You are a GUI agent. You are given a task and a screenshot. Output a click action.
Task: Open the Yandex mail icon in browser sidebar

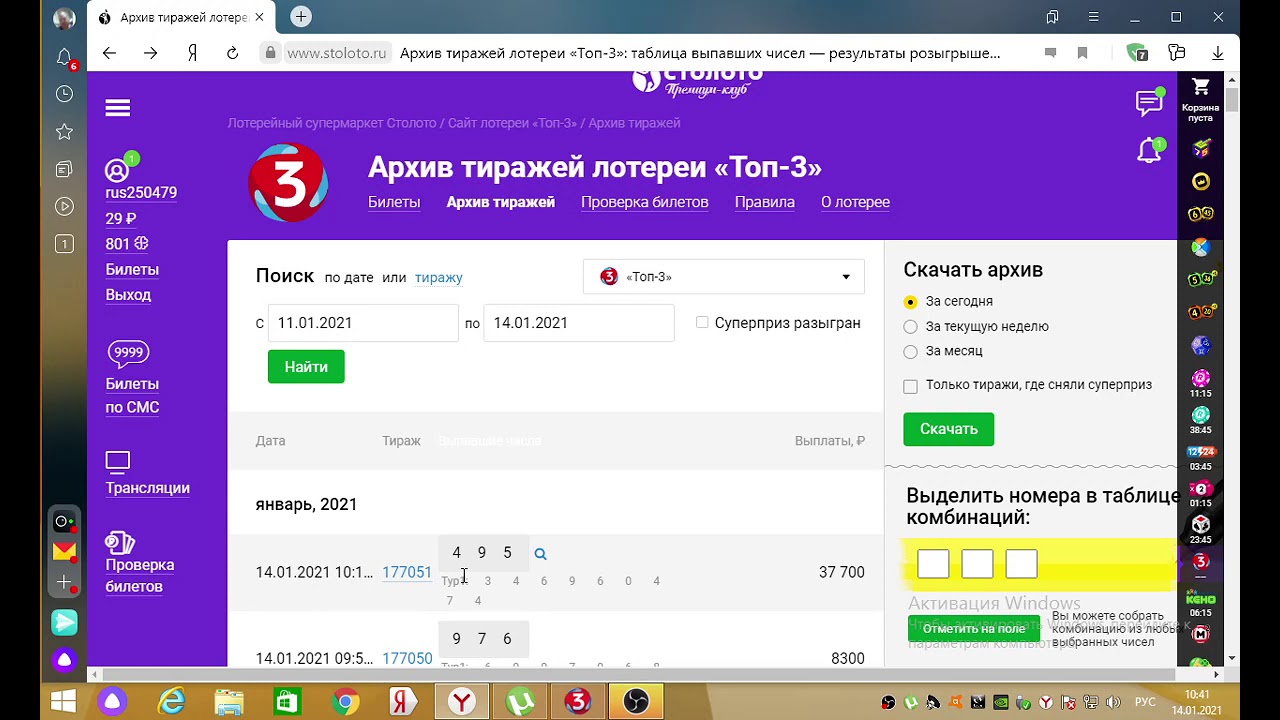point(64,551)
